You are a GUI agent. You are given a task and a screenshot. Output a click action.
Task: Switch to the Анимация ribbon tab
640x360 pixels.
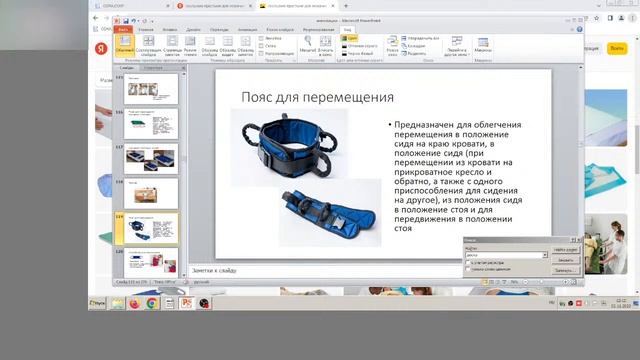click(248, 29)
